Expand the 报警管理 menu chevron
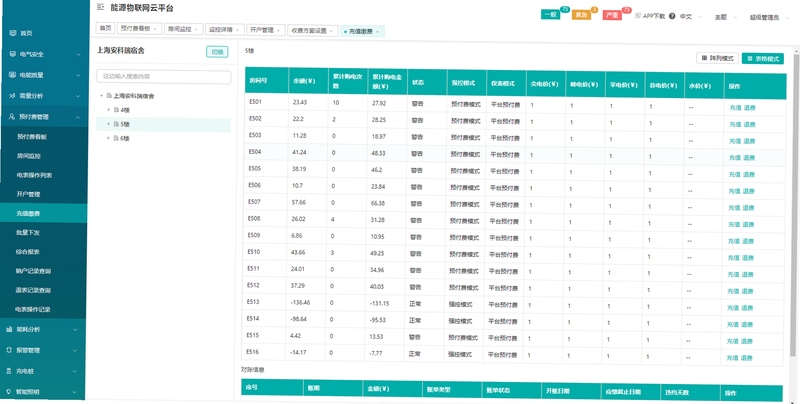Image resolution: width=800 pixels, height=404 pixels. [x=75, y=351]
